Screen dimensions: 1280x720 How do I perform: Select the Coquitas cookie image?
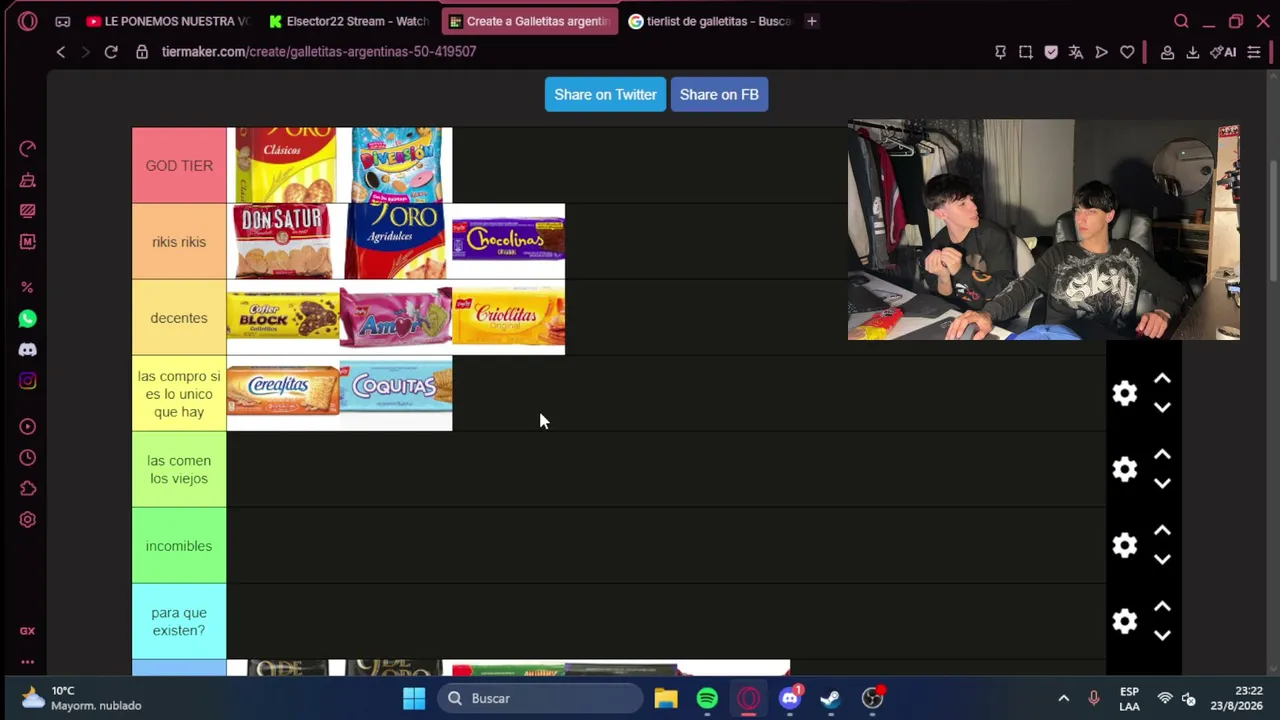click(396, 393)
